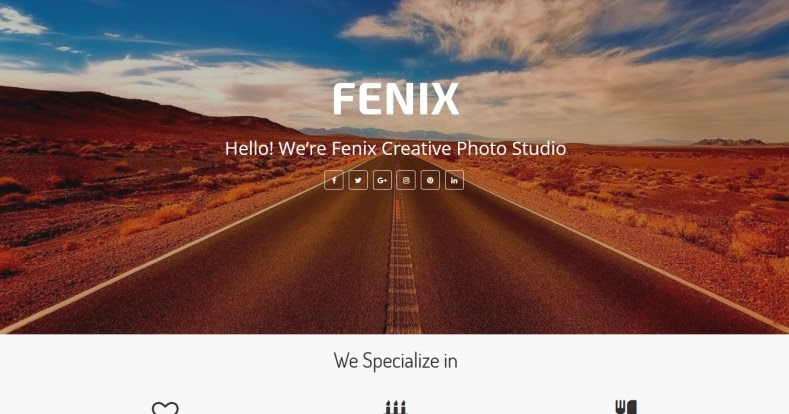Click the We Specialize in heading
789x414 pixels.
click(396, 361)
